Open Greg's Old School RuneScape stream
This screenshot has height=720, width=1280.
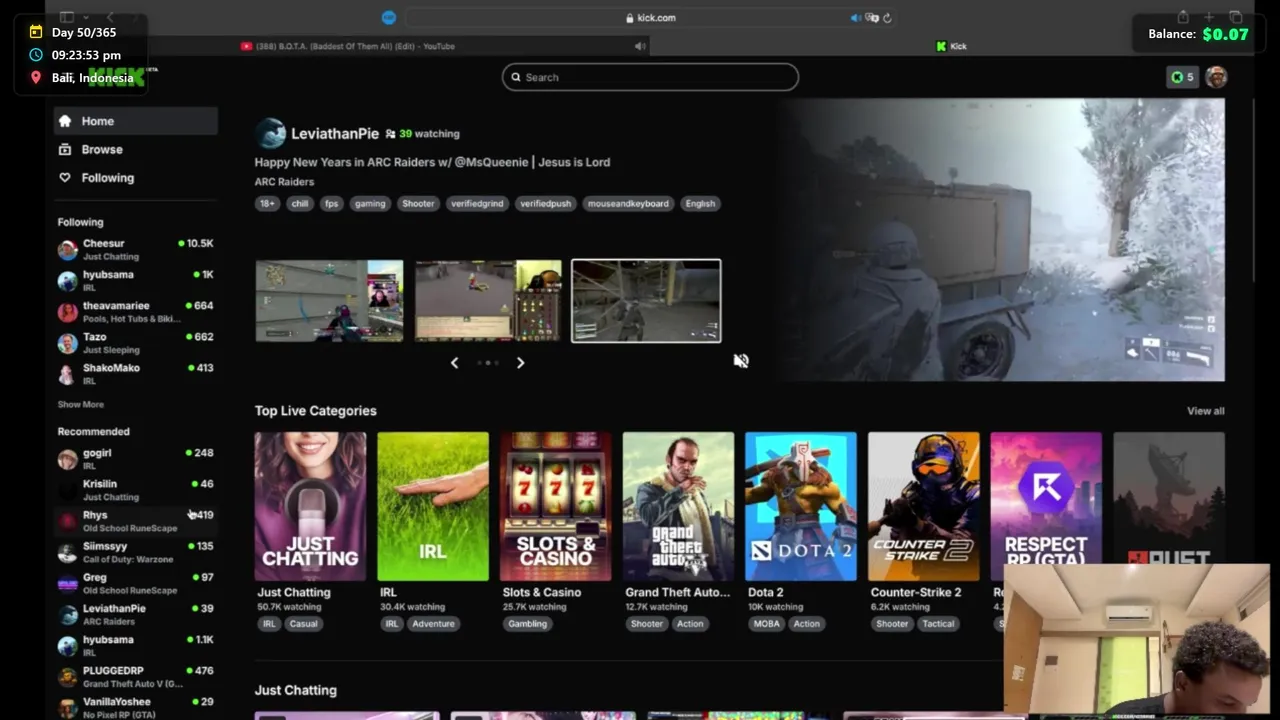tap(135, 583)
